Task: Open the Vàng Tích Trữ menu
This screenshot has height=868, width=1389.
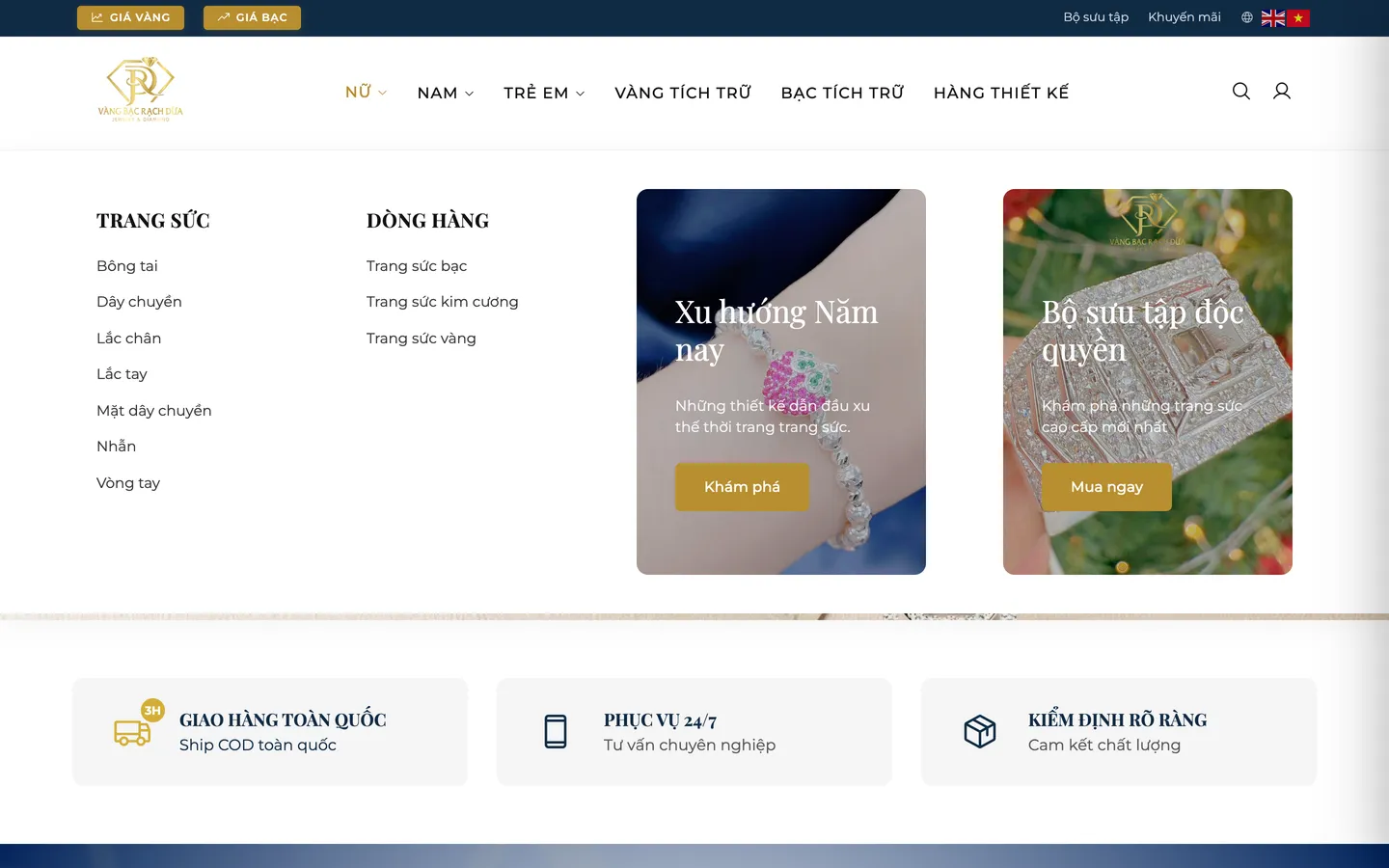Action: pos(683,93)
